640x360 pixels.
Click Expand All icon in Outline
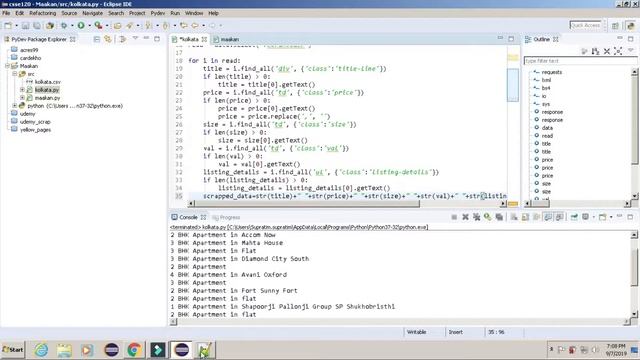click(618, 51)
